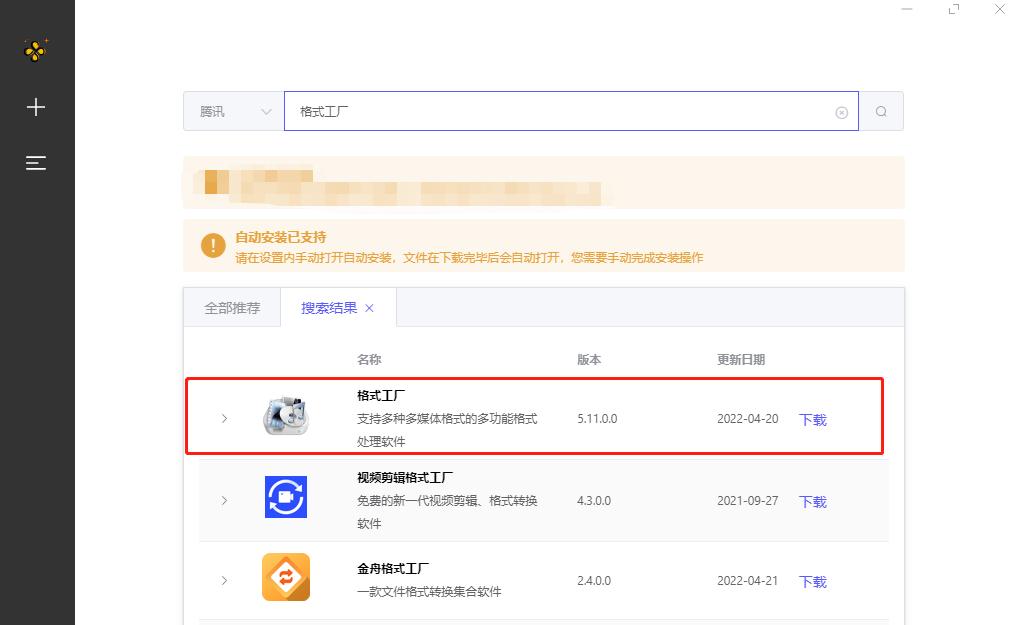The height and width of the screenshot is (625, 1009).
Task: Click 下载 for 格式工厂
Action: [812, 420]
